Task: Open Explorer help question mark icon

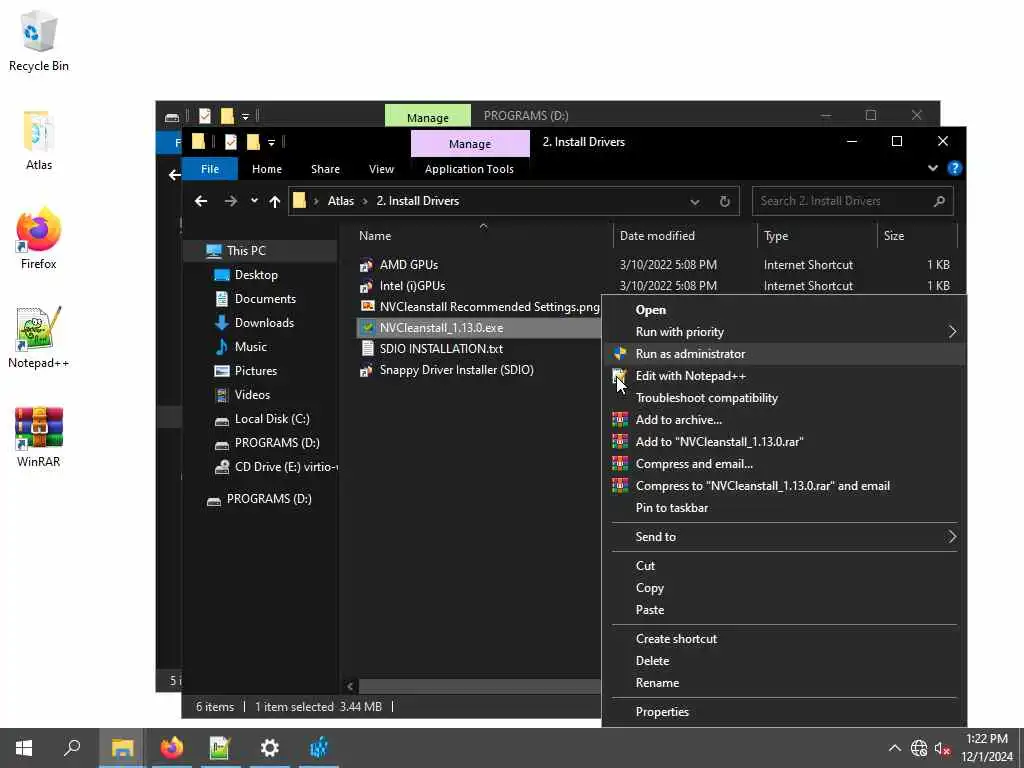Action: coord(954,168)
